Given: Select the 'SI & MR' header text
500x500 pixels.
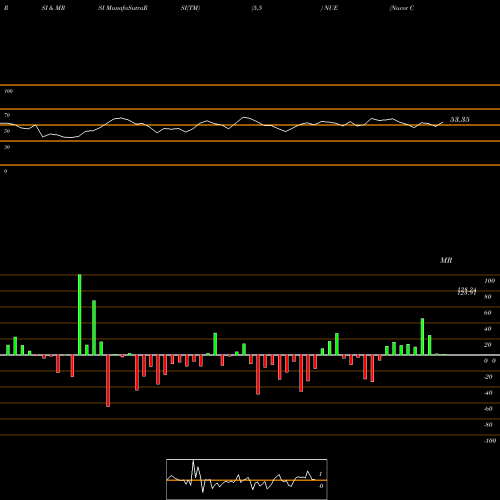Looking at the screenshot, I should [x=53, y=8].
